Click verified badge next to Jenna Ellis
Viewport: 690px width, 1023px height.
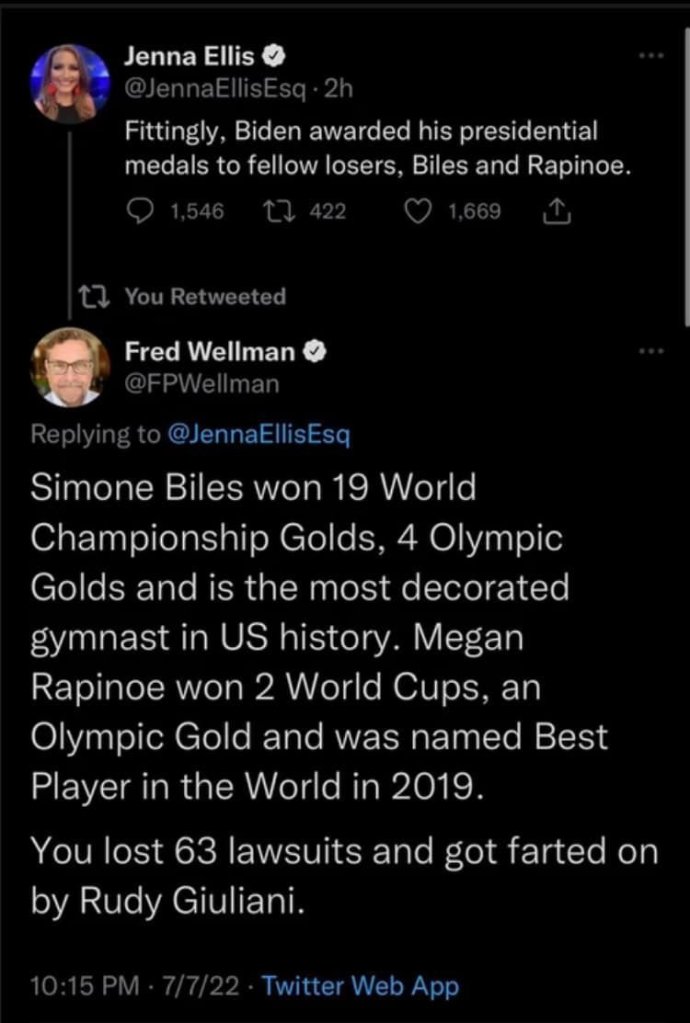tap(267, 61)
